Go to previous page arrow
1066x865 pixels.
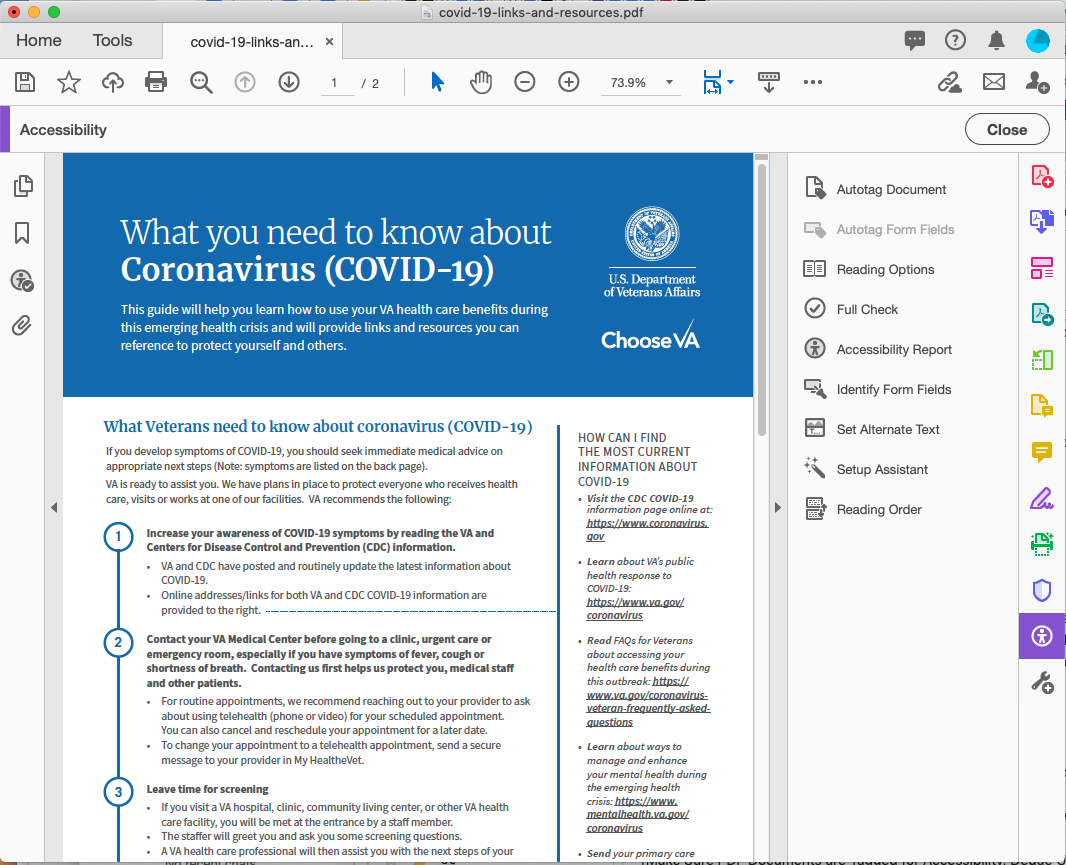pos(245,82)
